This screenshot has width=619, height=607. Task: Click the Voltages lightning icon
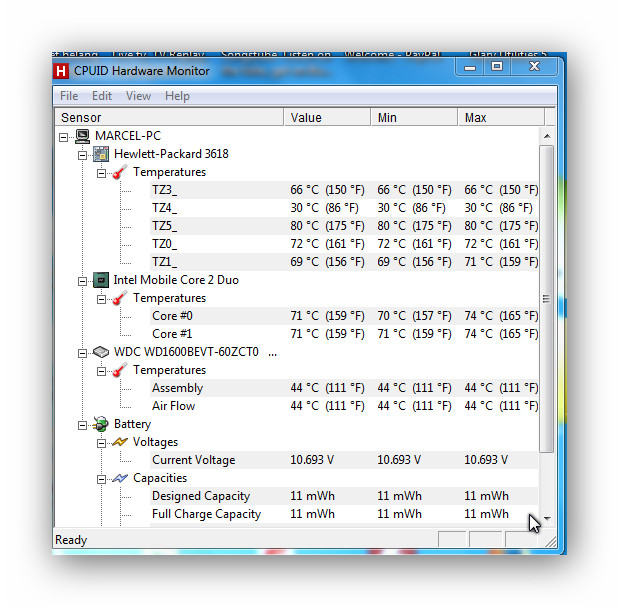(x=120, y=442)
